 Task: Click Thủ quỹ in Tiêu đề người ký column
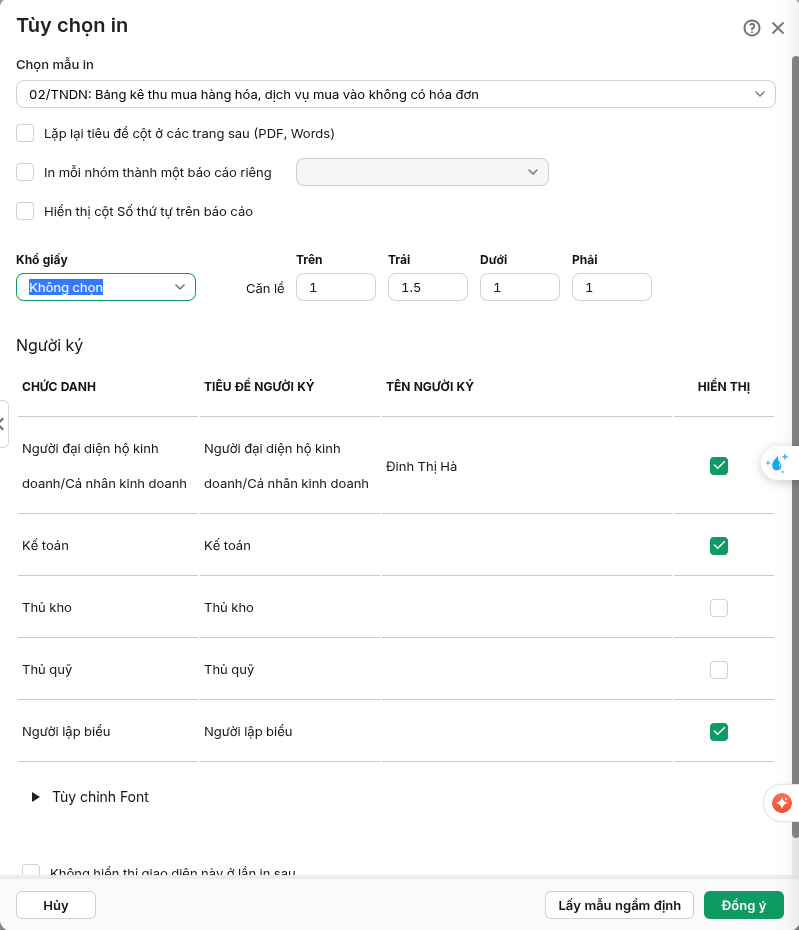(229, 670)
